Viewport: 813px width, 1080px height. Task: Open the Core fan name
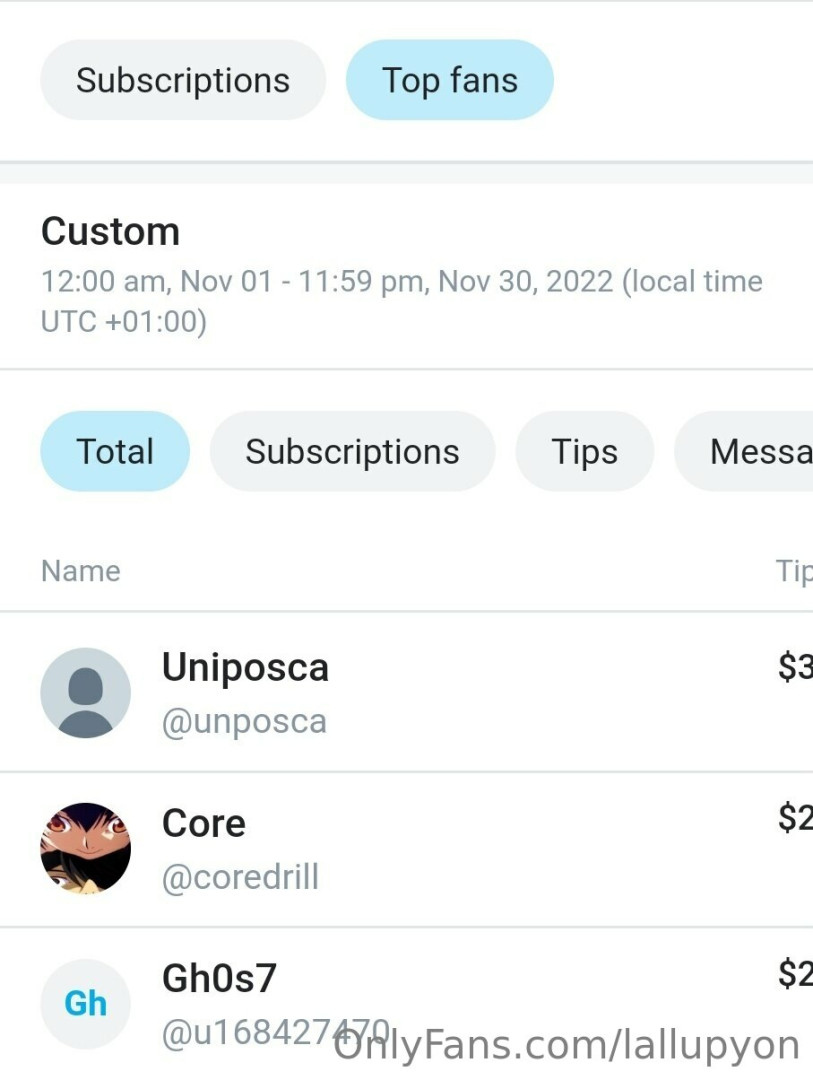(204, 823)
